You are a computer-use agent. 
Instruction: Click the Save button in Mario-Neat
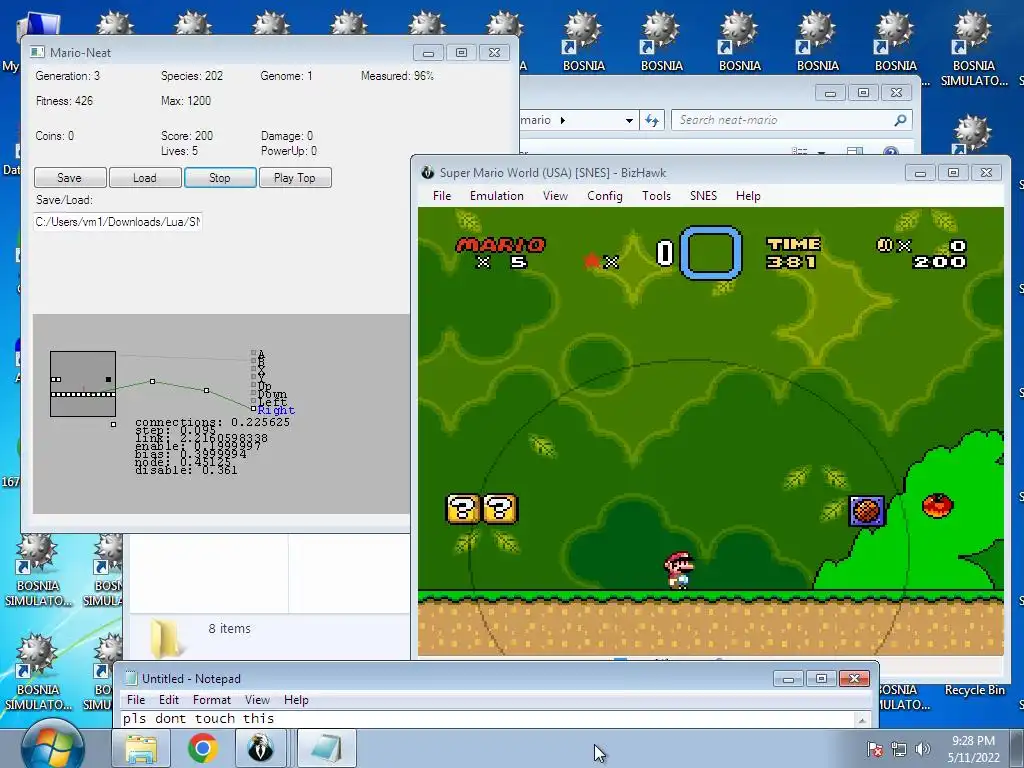click(x=70, y=178)
